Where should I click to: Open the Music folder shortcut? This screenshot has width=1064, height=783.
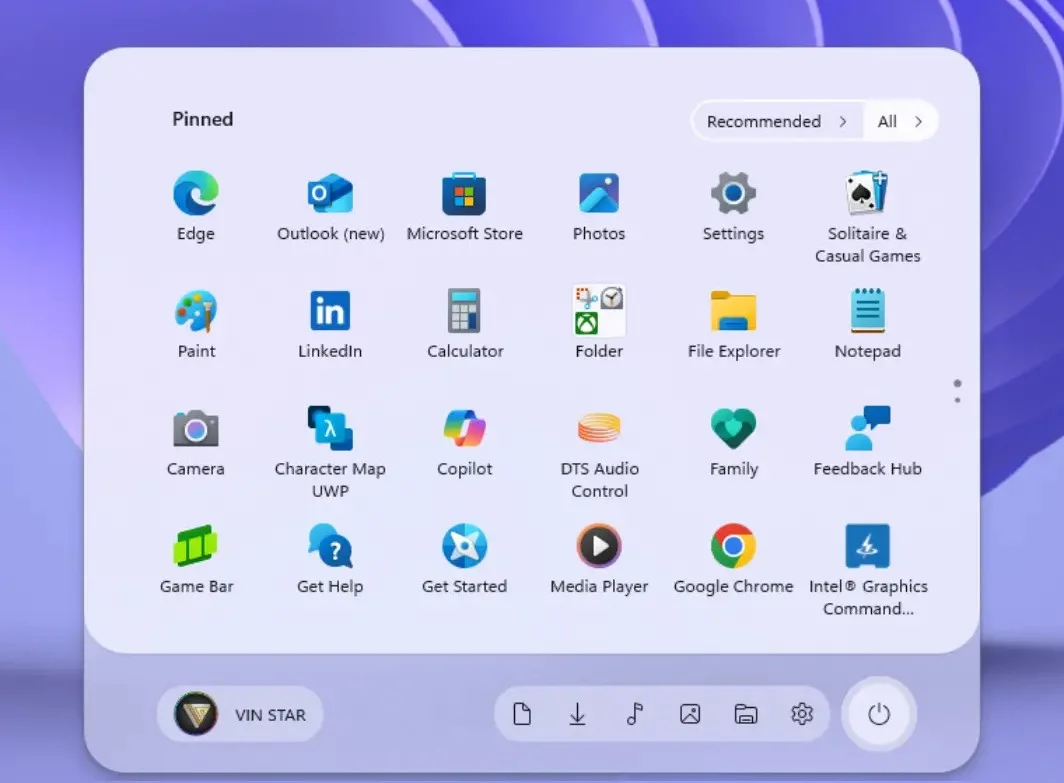[x=634, y=714]
